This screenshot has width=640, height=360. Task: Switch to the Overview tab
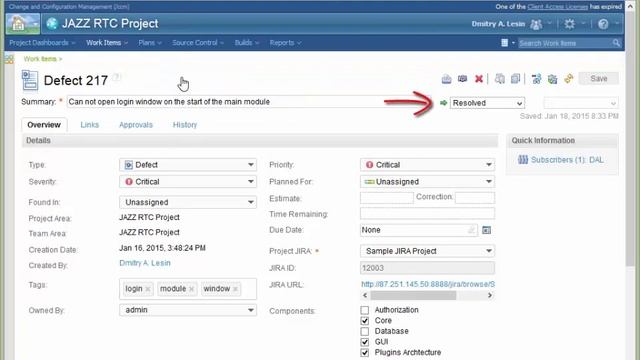point(44,125)
